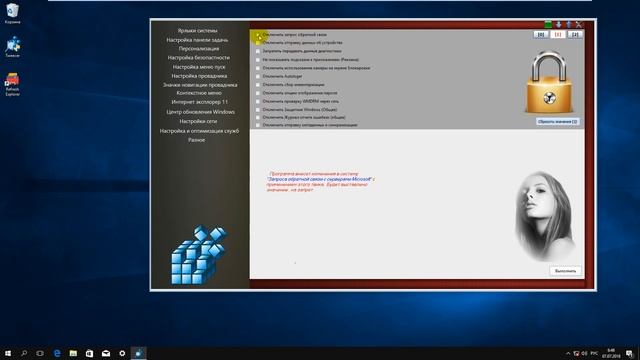Screen dimensions: 640x360
Task: Toggle 'Отключить проверку WMDRM через сеть' checkbox
Action: 258,101
